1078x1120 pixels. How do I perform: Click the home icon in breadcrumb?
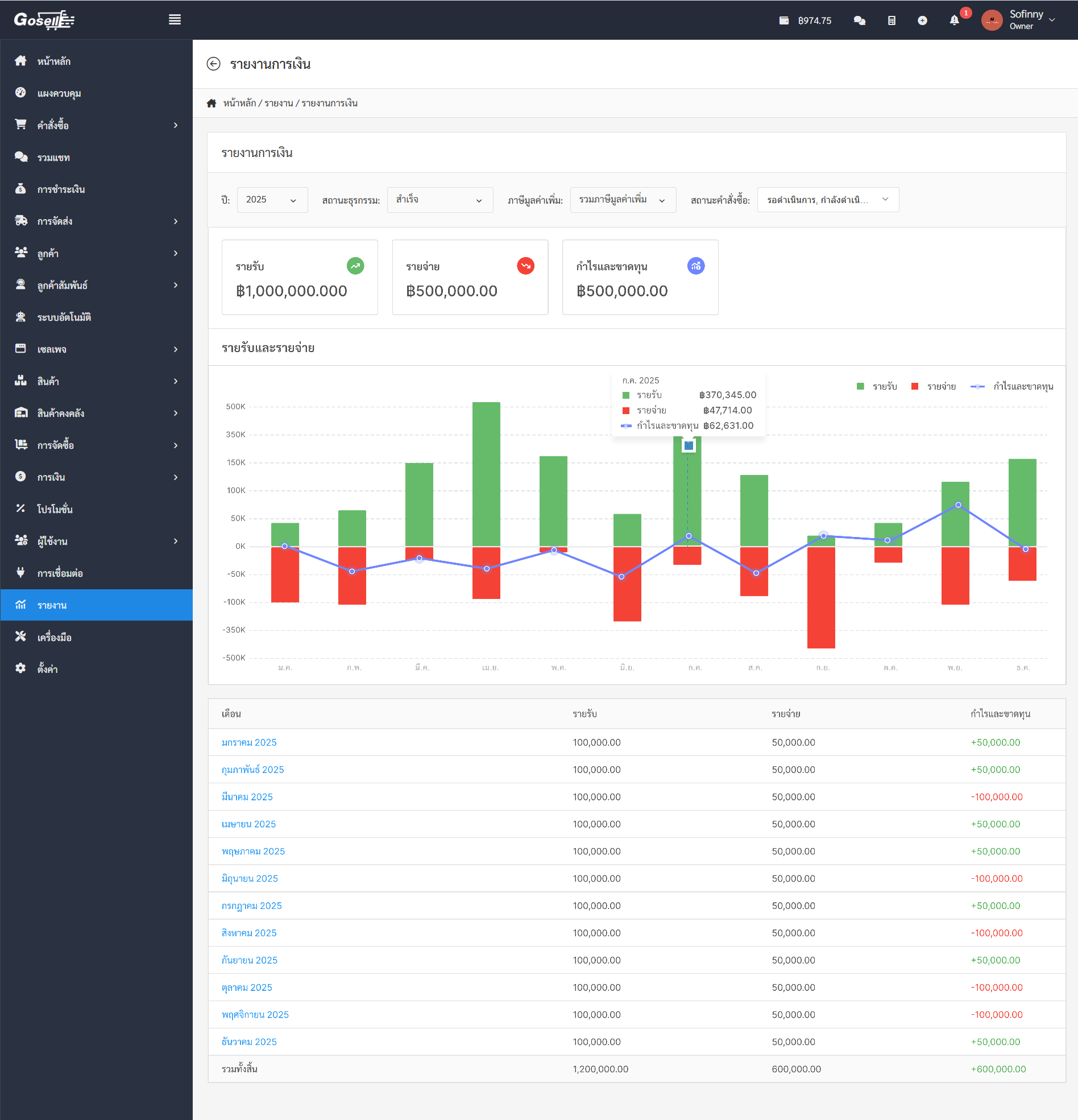212,104
